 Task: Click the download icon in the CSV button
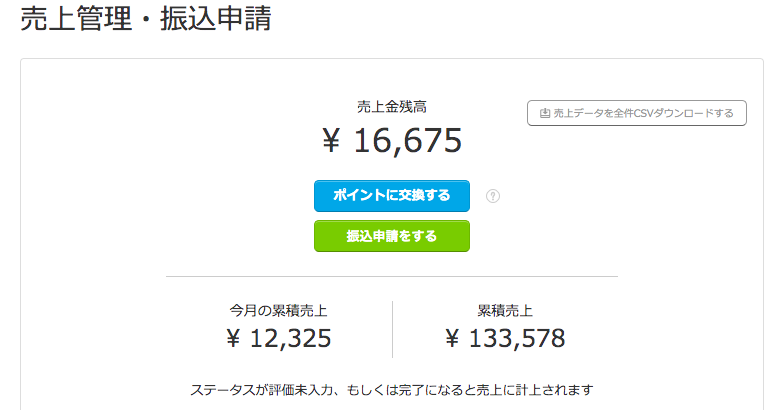tap(545, 113)
